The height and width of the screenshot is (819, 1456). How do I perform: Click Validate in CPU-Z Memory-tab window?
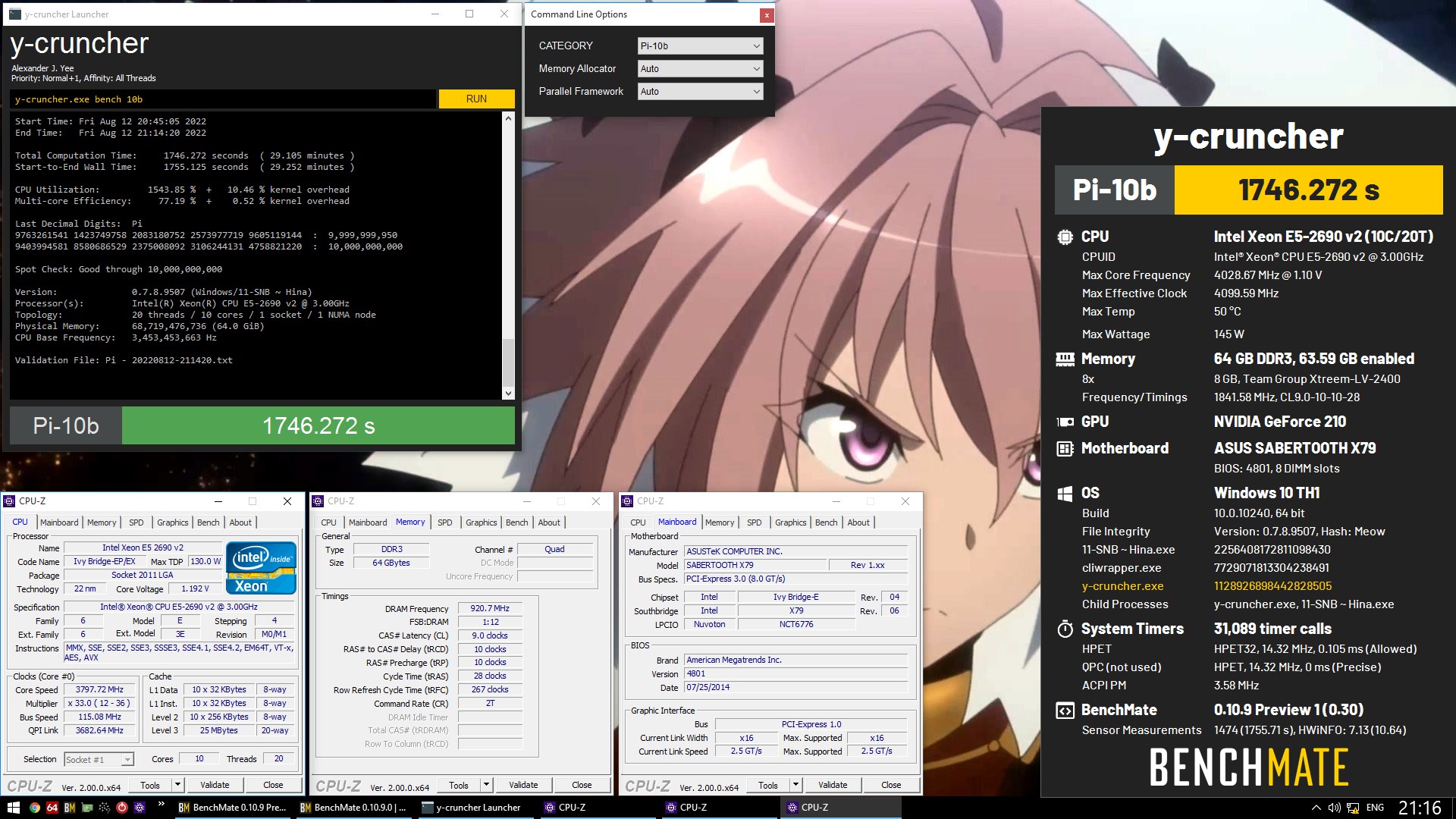tap(523, 785)
